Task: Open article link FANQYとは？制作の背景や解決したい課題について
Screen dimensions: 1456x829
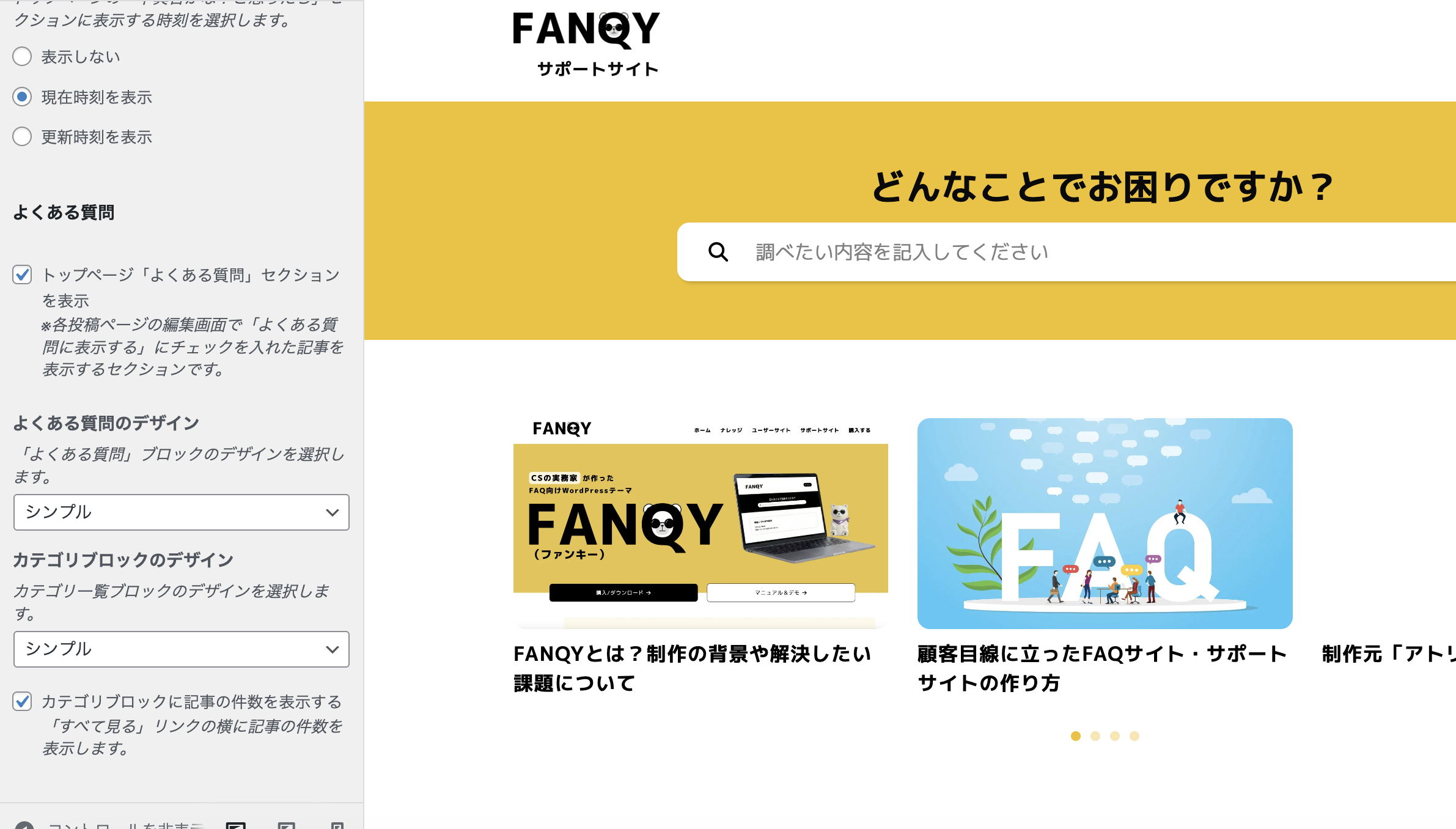Action: [x=692, y=668]
